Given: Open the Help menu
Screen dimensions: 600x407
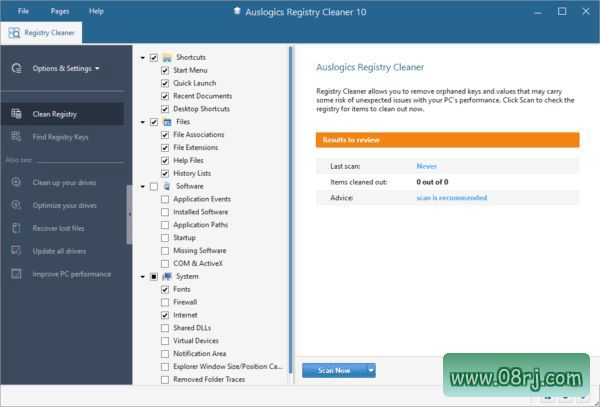Looking at the screenshot, I should 96,11.
